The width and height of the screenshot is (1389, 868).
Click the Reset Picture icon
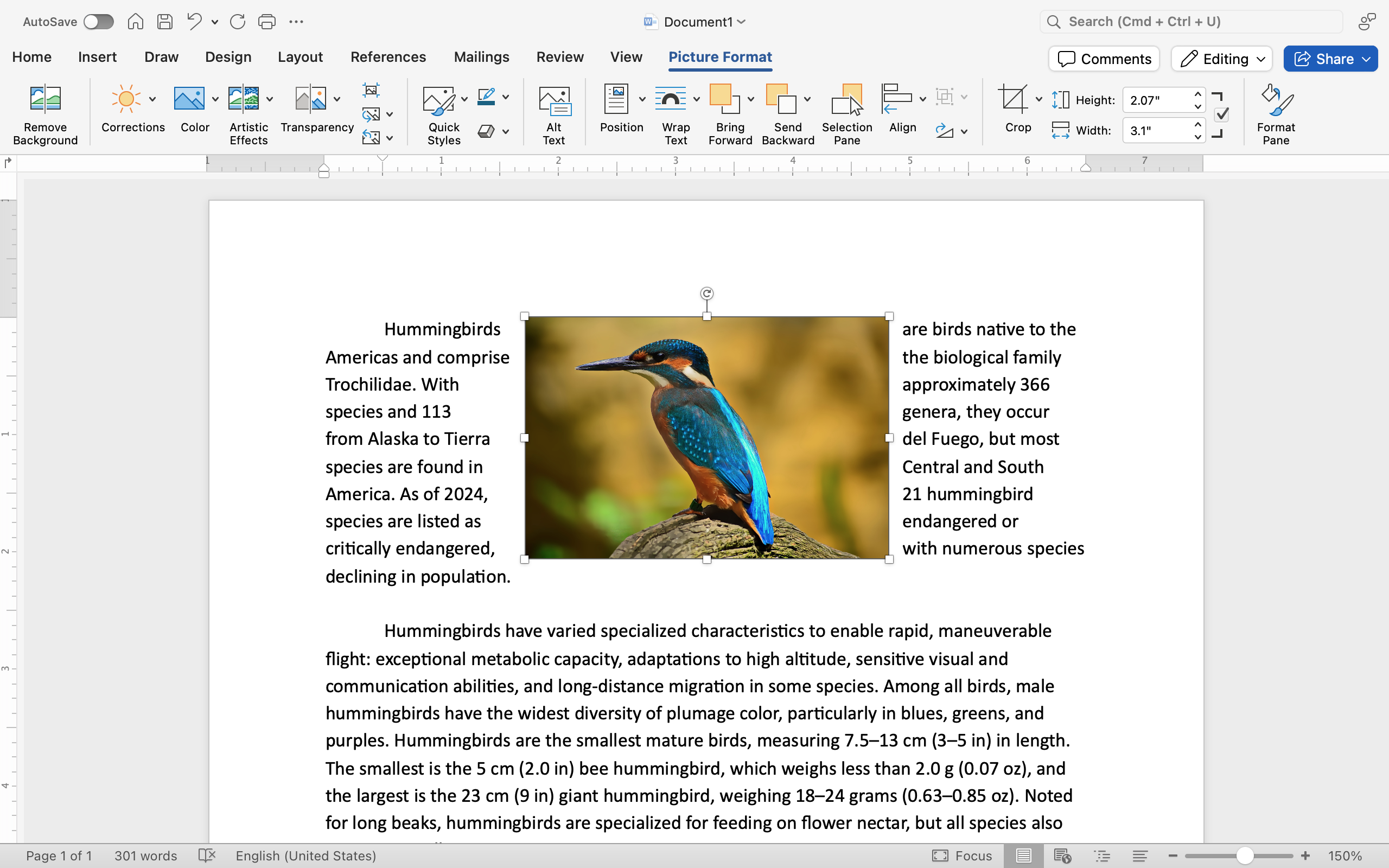coord(371,138)
